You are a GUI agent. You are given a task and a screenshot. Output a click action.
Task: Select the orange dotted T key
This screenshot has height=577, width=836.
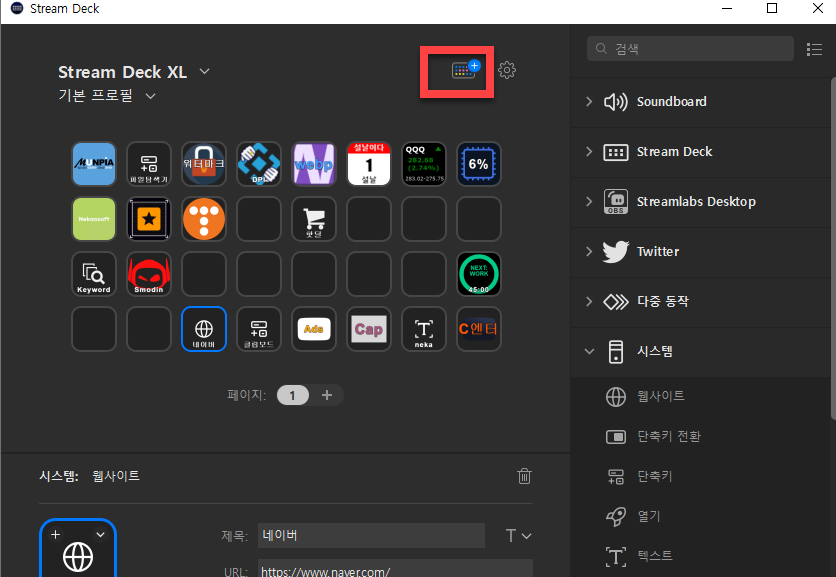point(204,219)
